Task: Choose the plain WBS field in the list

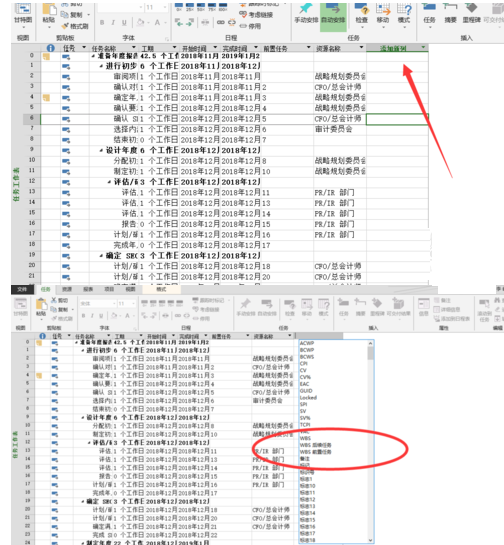Action: point(305,438)
